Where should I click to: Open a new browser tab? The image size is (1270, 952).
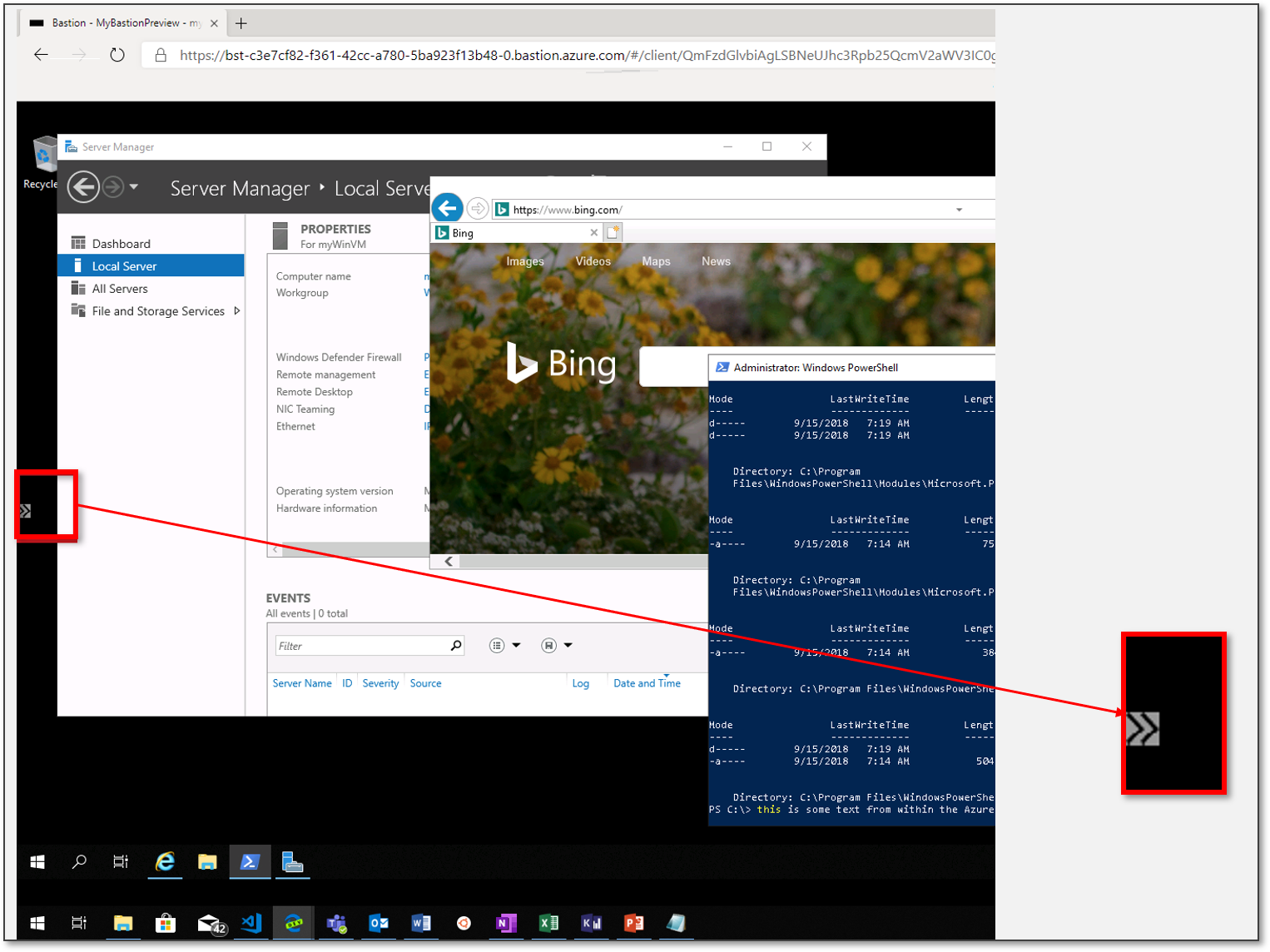pos(241,23)
